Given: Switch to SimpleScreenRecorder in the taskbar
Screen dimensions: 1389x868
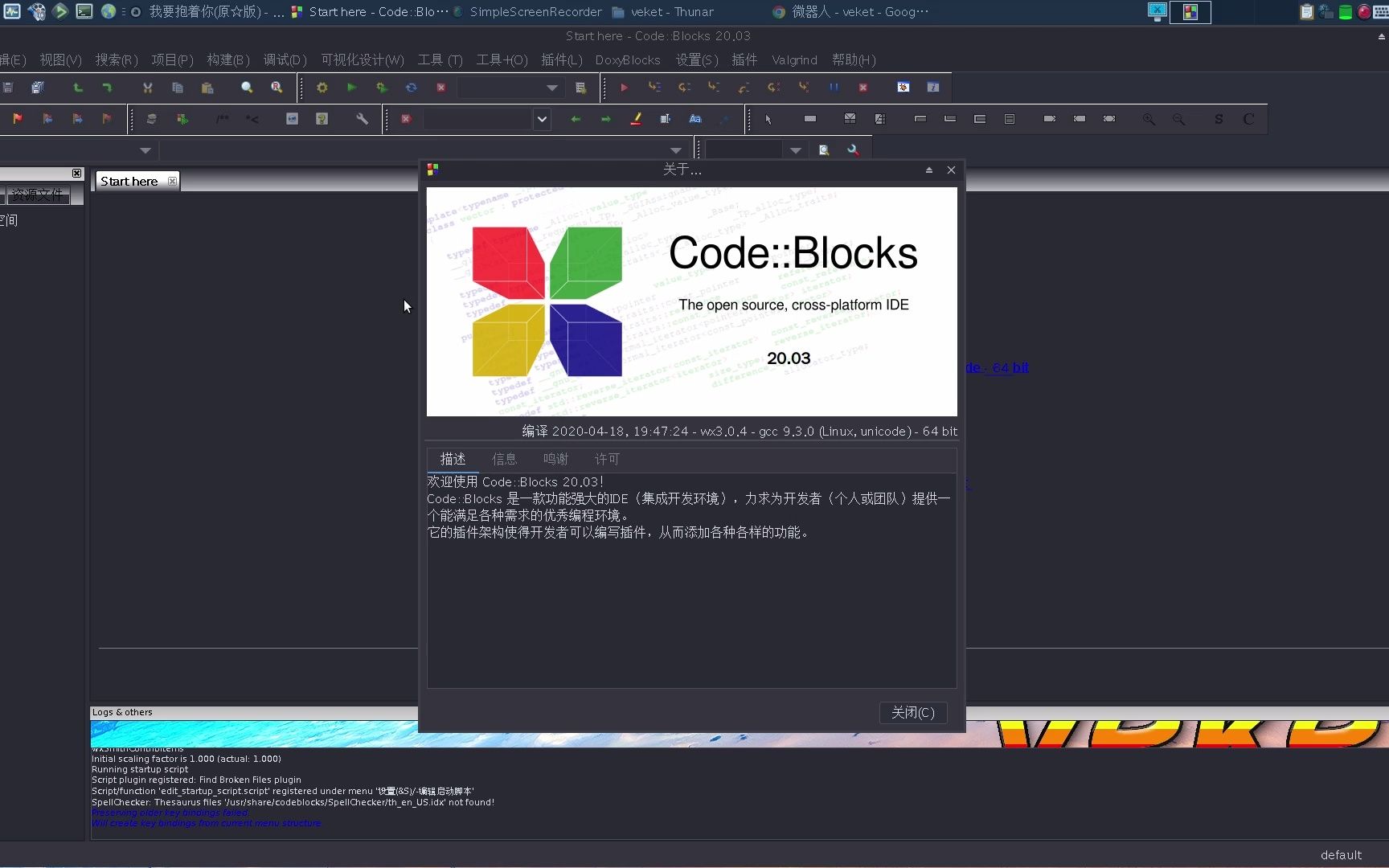Looking at the screenshot, I should 527,12.
